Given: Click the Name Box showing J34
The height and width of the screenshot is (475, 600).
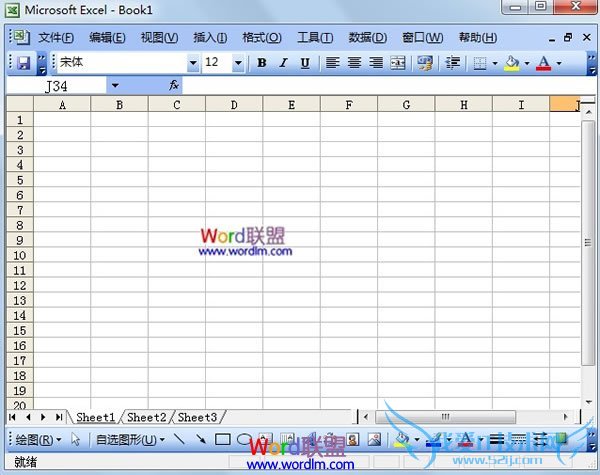Looking at the screenshot, I should (57, 86).
